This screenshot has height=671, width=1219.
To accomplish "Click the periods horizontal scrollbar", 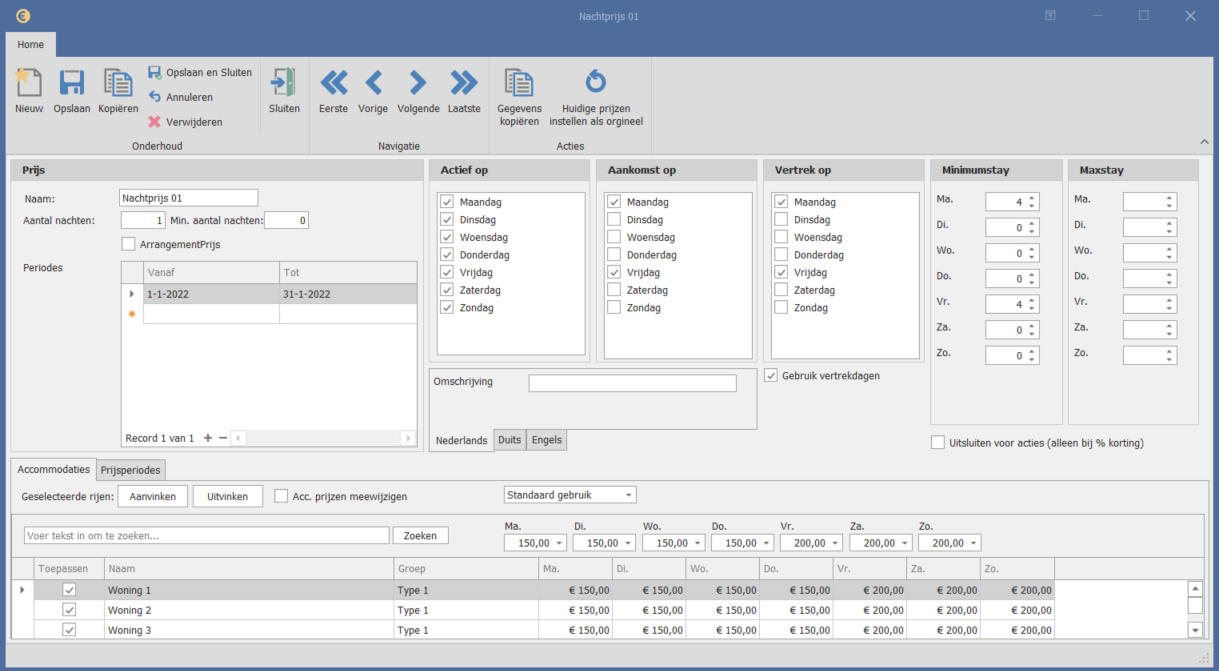I will tap(323, 438).
